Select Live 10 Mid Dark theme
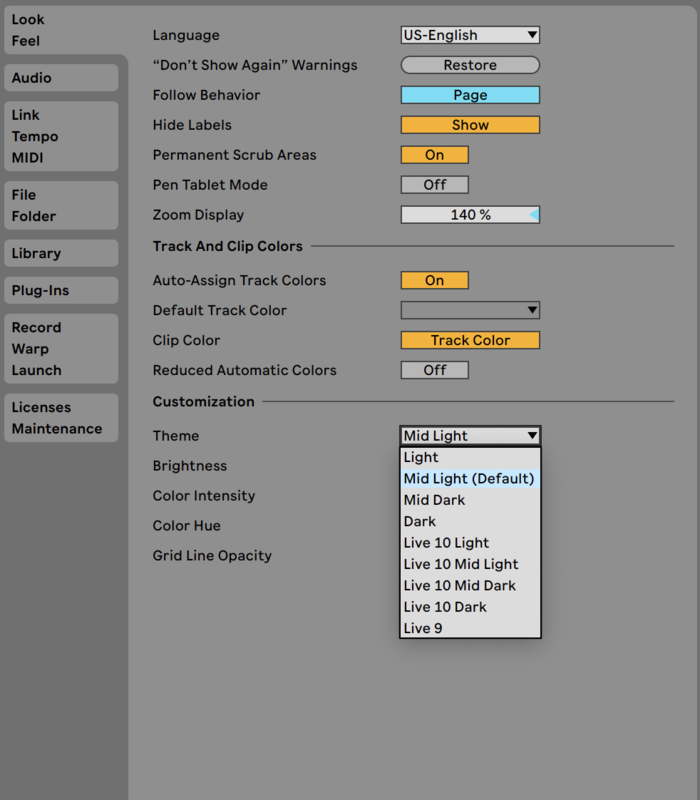 460,585
